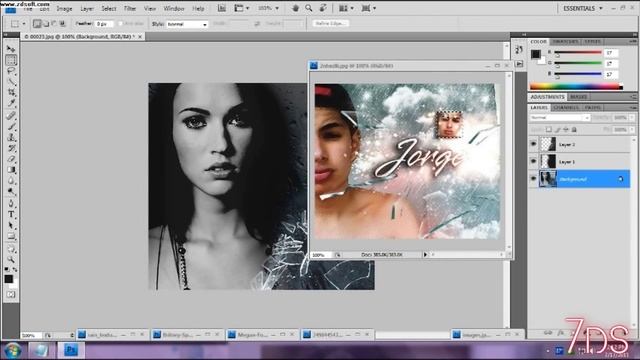Open the Help menu
Screen dimensions: 640x360
[x=198, y=9]
